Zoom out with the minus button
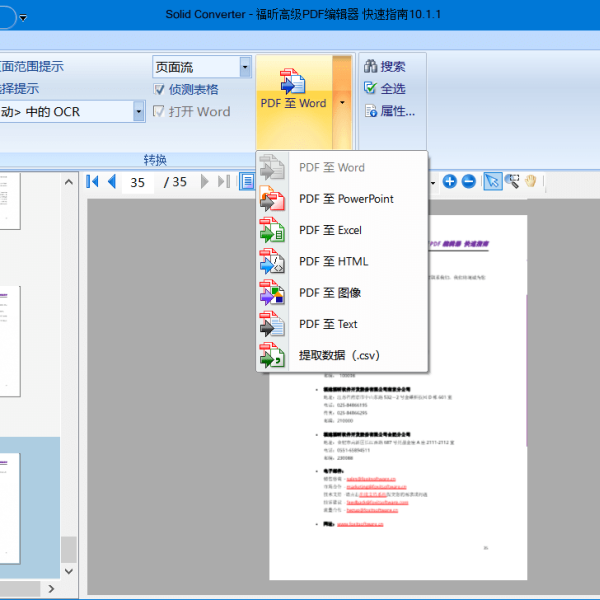The image size is (600, 600). [x=469, y=181]
